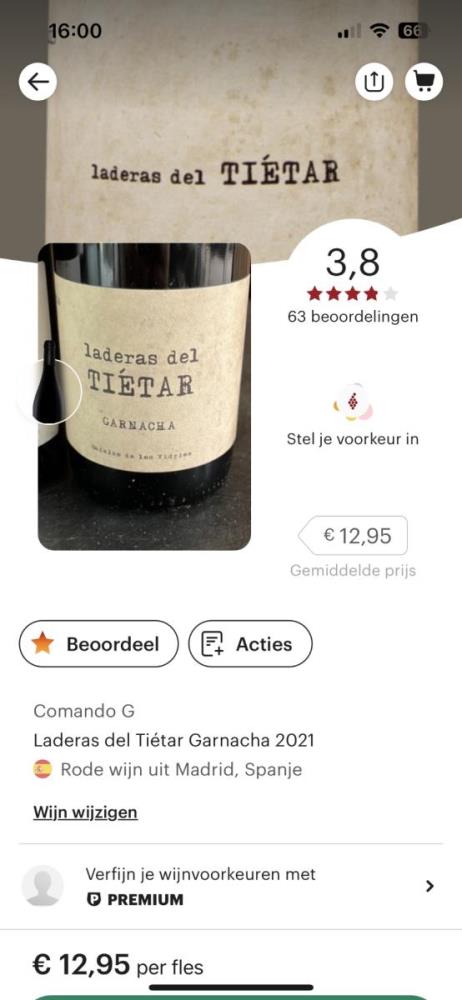Tap the Comando G winery name
Image resolution: width=462 pixels, height=1000 pixels.
(84, 711)
